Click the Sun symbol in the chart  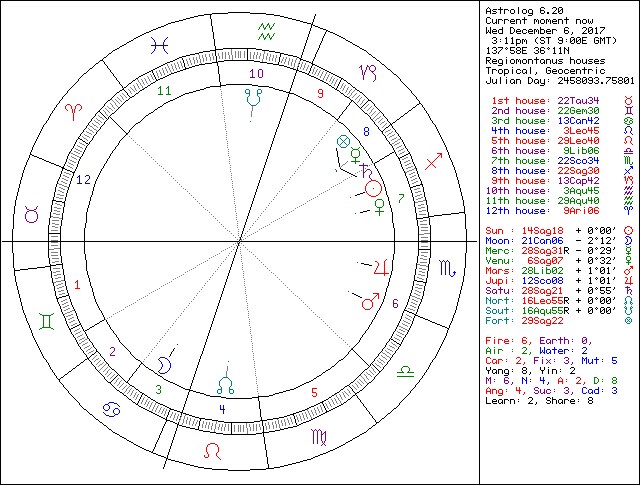pyautogui.click(x=373, y=189)
